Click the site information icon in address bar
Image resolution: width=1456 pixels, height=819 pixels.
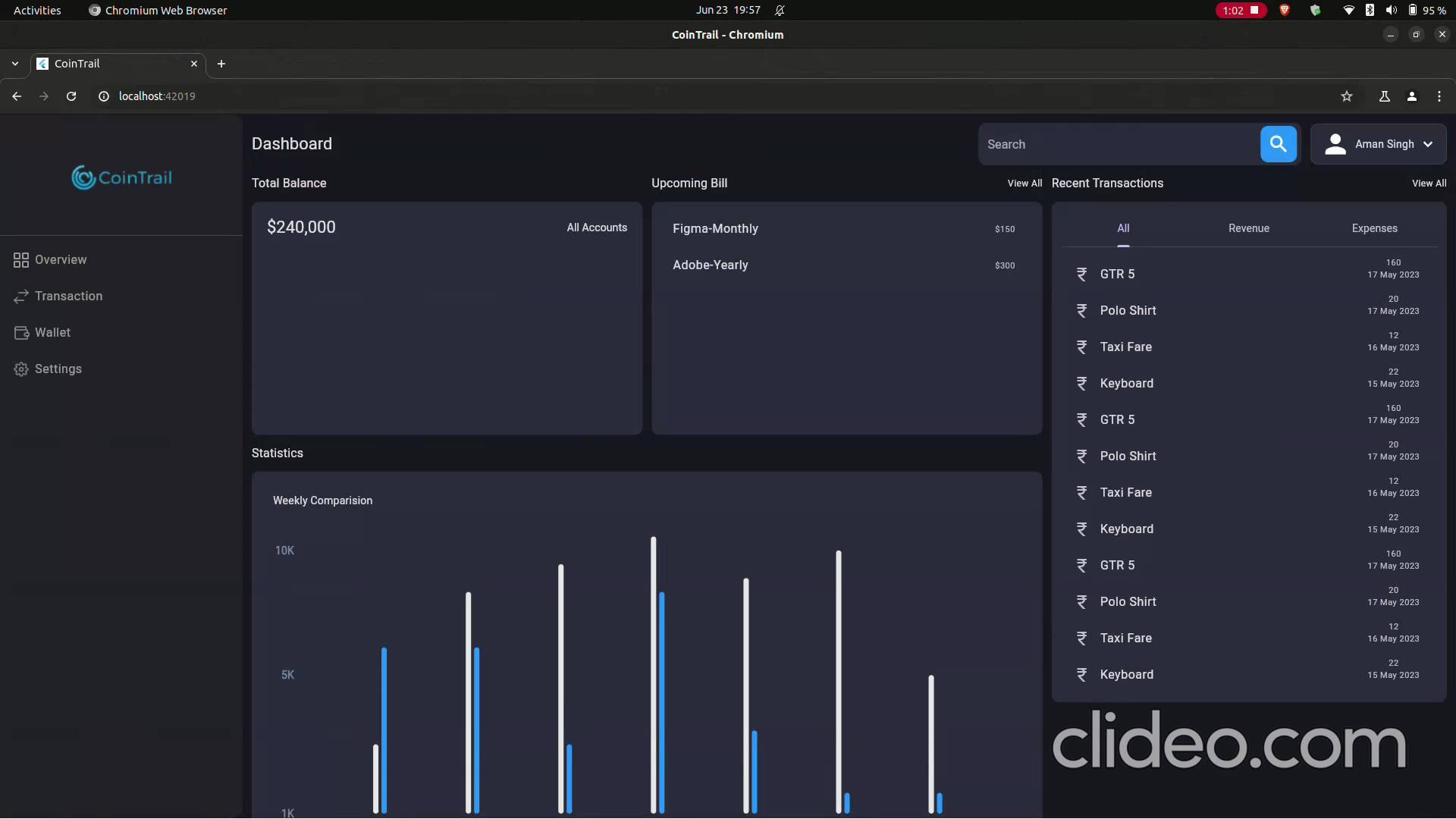coord(104,96)
